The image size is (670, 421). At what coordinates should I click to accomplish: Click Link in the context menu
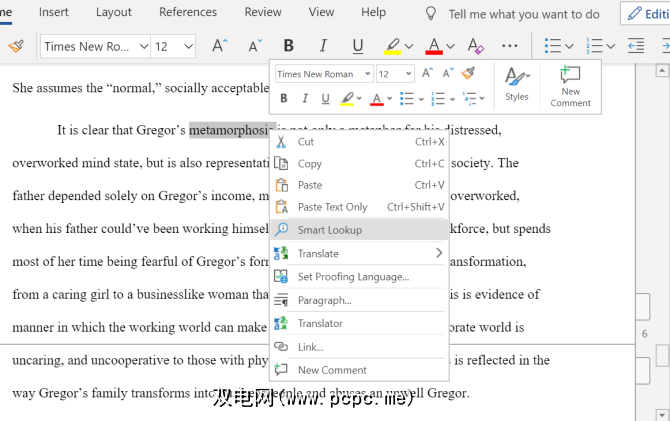(x=310, y=347)
